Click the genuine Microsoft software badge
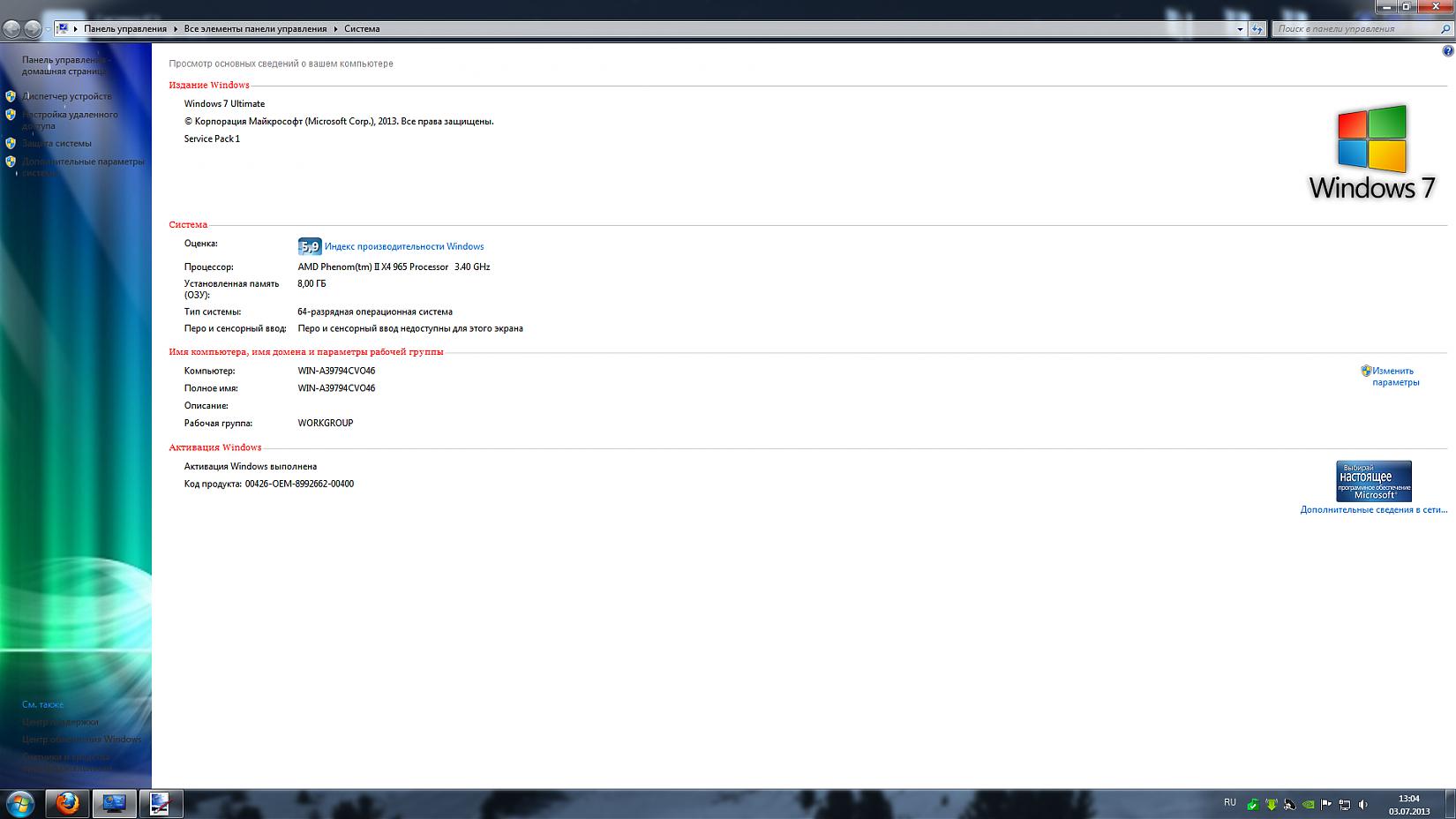Viewport: 1456px width, 819px height. point(1374,481)
